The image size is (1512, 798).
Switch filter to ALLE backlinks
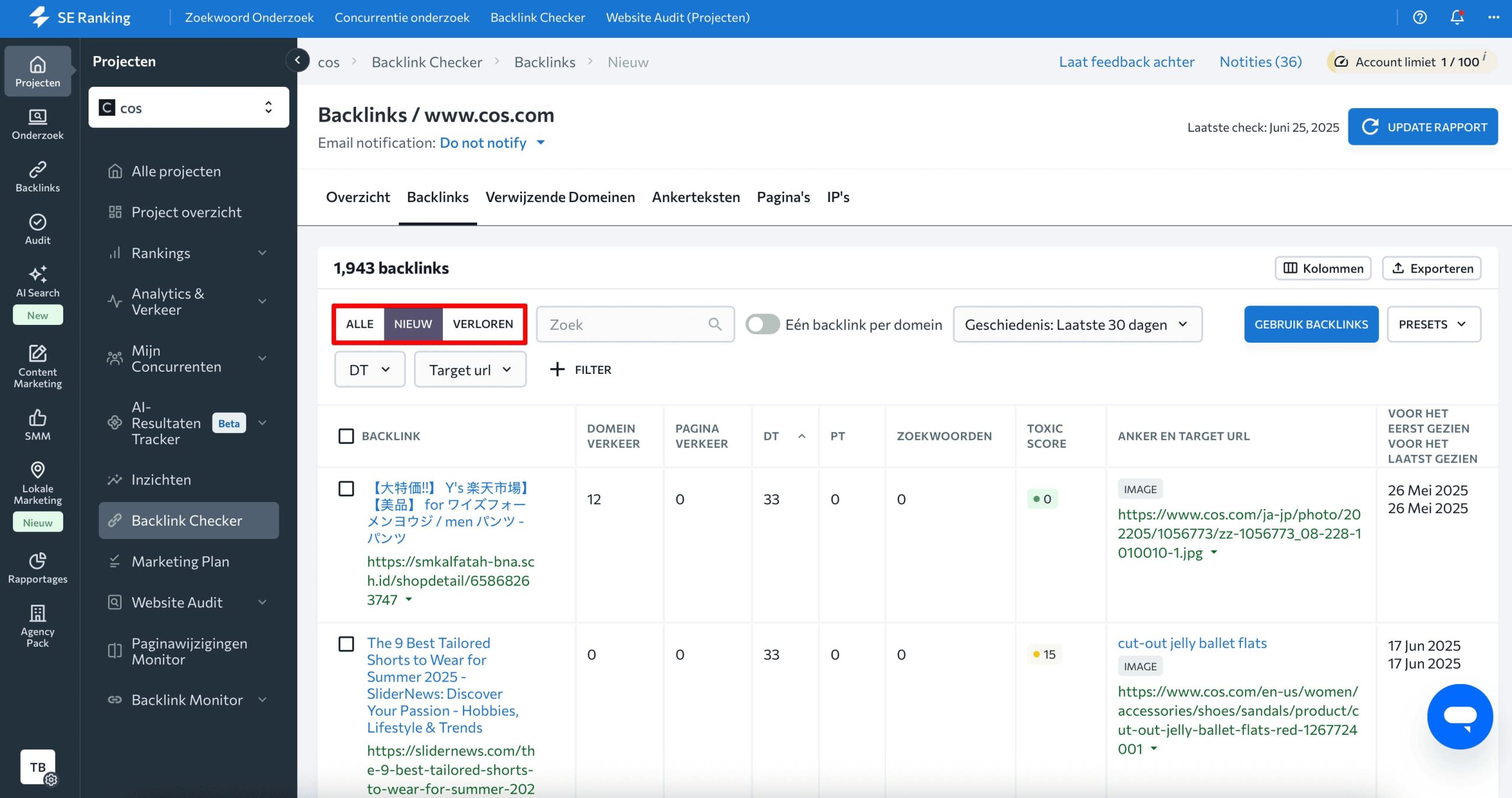click(x=360, y=324)
